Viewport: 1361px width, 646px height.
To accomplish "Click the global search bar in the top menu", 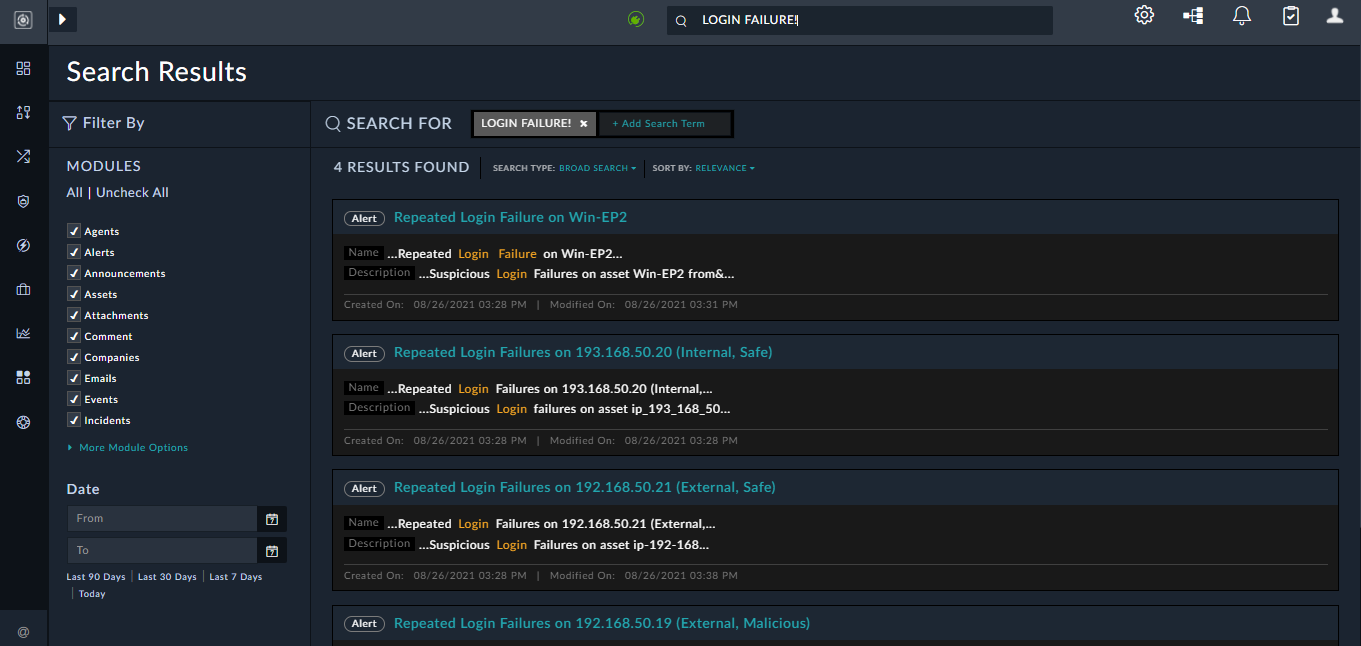I will (860, 19).
